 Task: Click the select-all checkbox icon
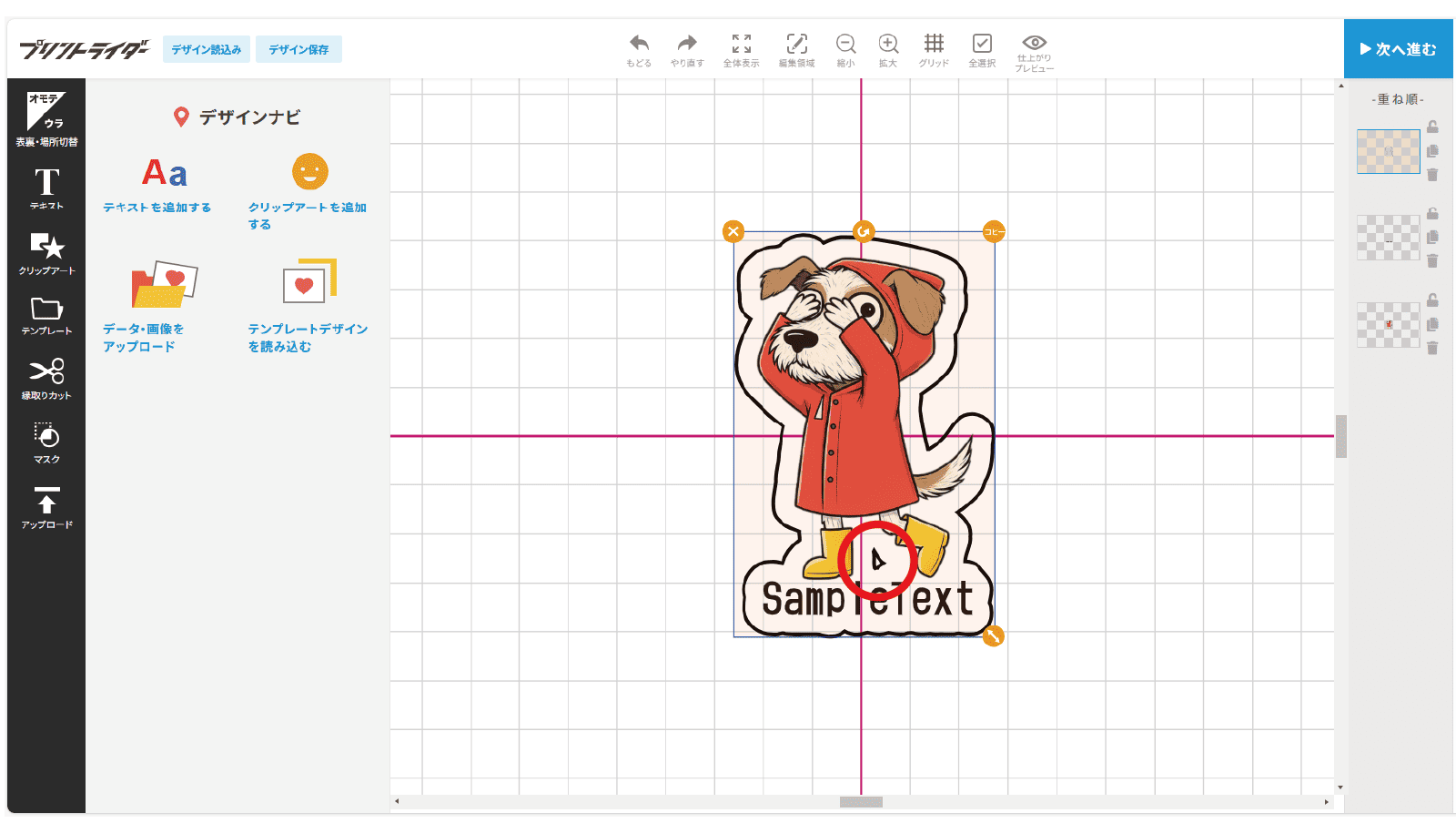[982, 49]
